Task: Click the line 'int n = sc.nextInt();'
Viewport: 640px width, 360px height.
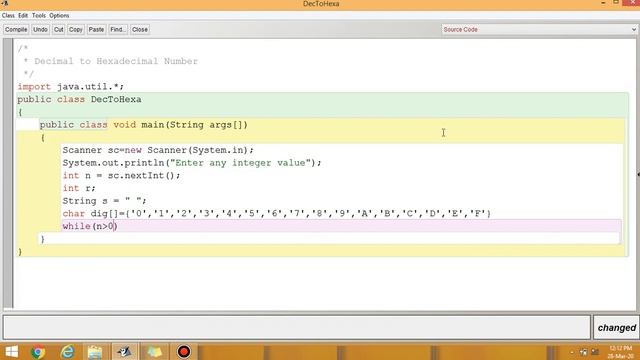Action: click(121, 176)
